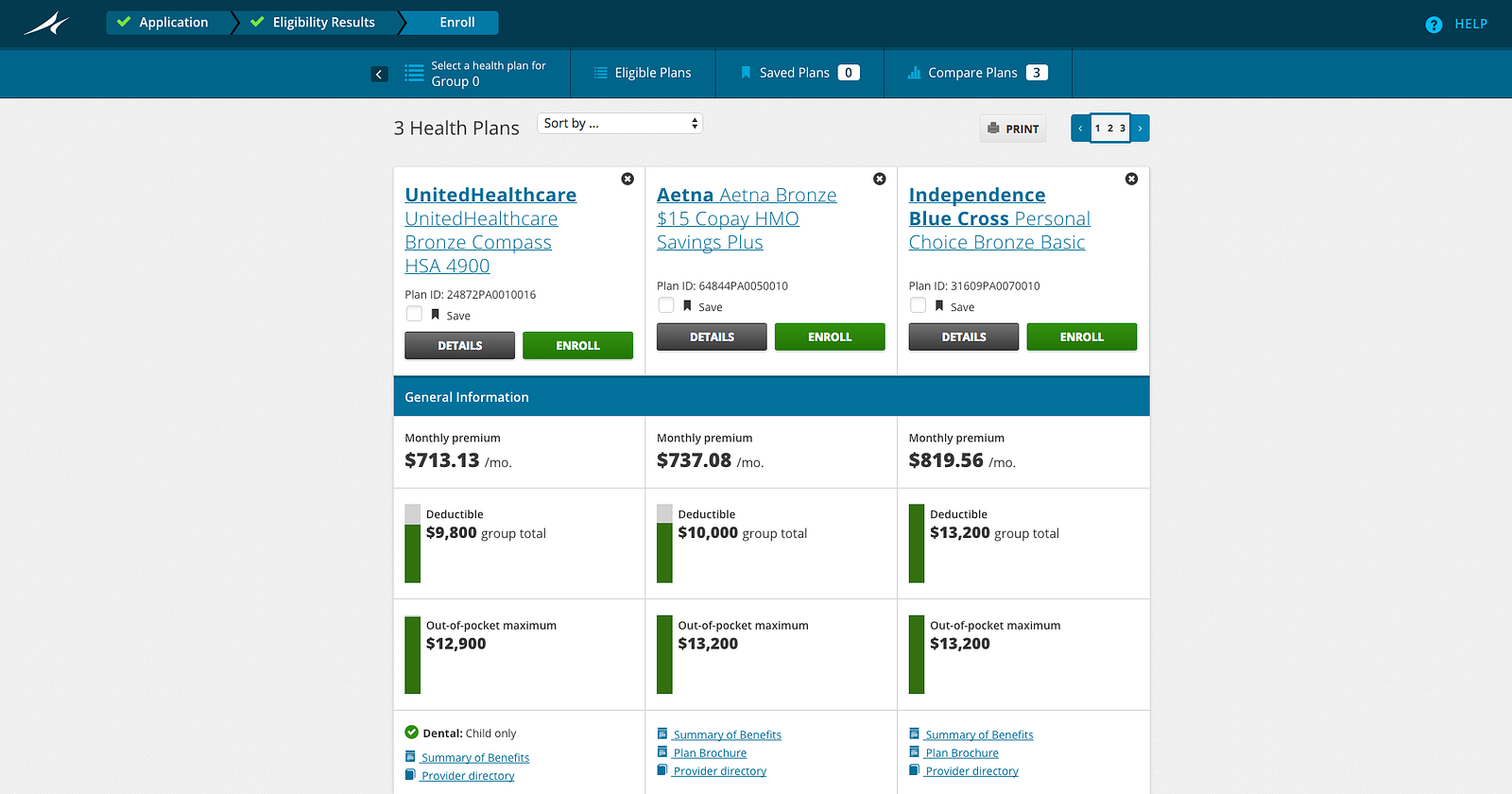Screen dimensions: 1512x794
Task: Open the Application step
Action: point(168,23)
